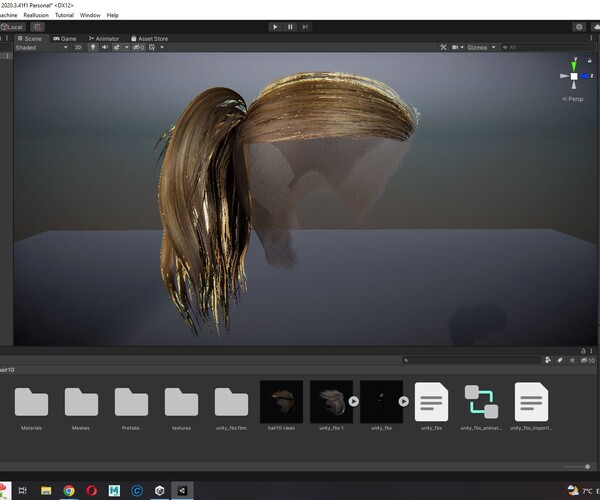
Task: Open component editor tools icon
Action: [x=443, y=47]
